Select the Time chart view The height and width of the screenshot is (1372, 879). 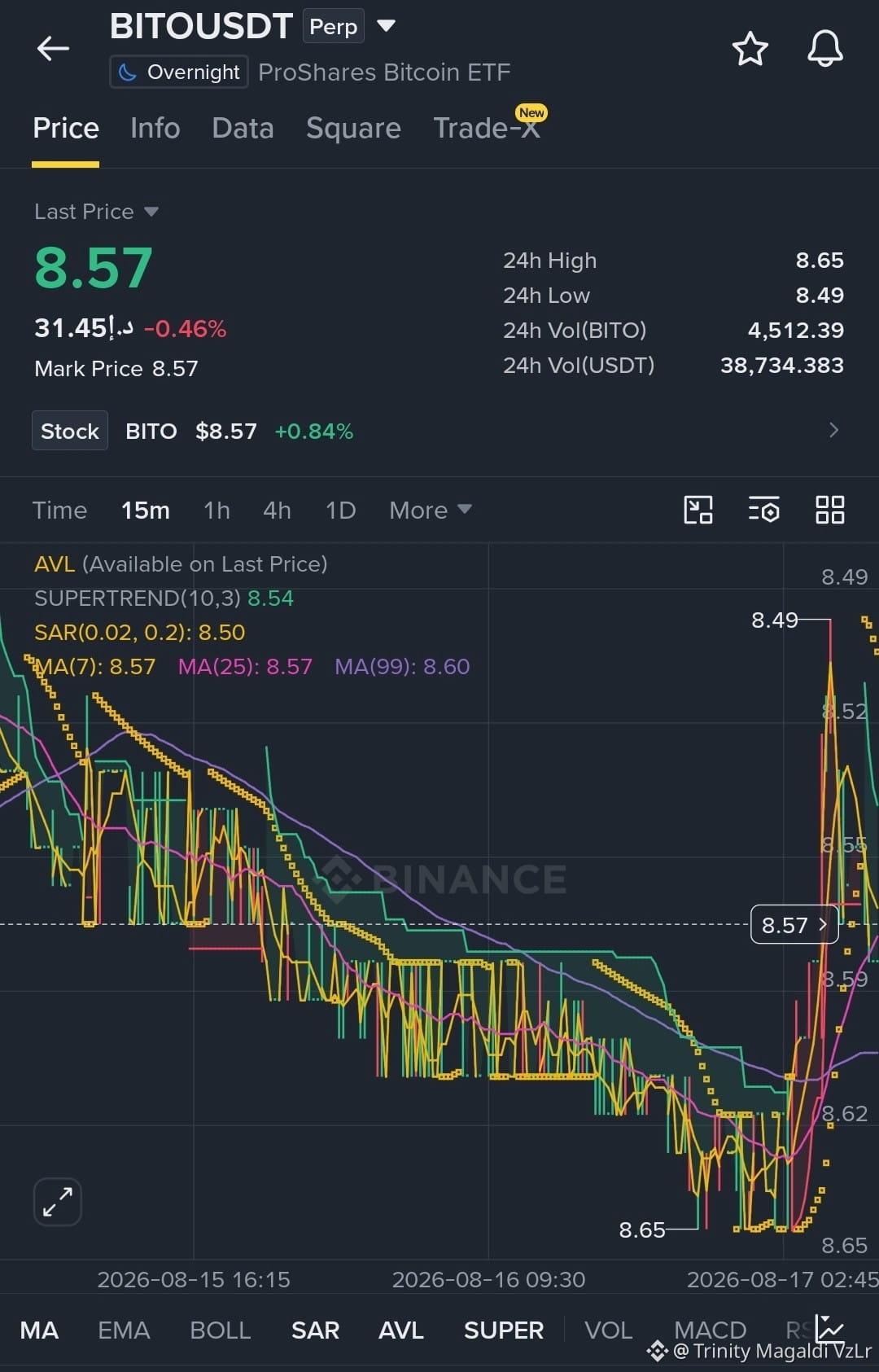click(59, 511)
